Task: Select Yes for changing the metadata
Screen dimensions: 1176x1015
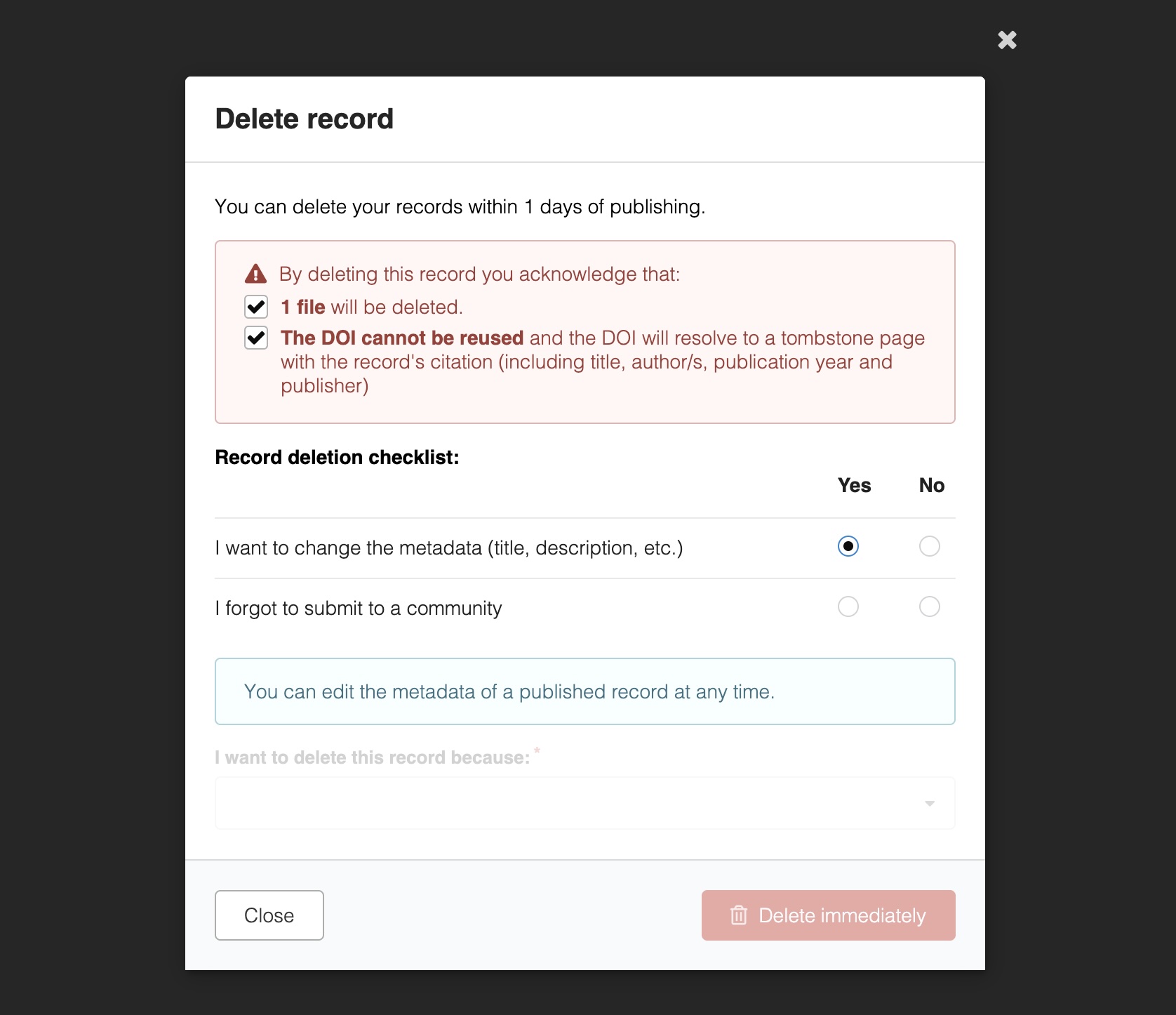Action: 848,546
